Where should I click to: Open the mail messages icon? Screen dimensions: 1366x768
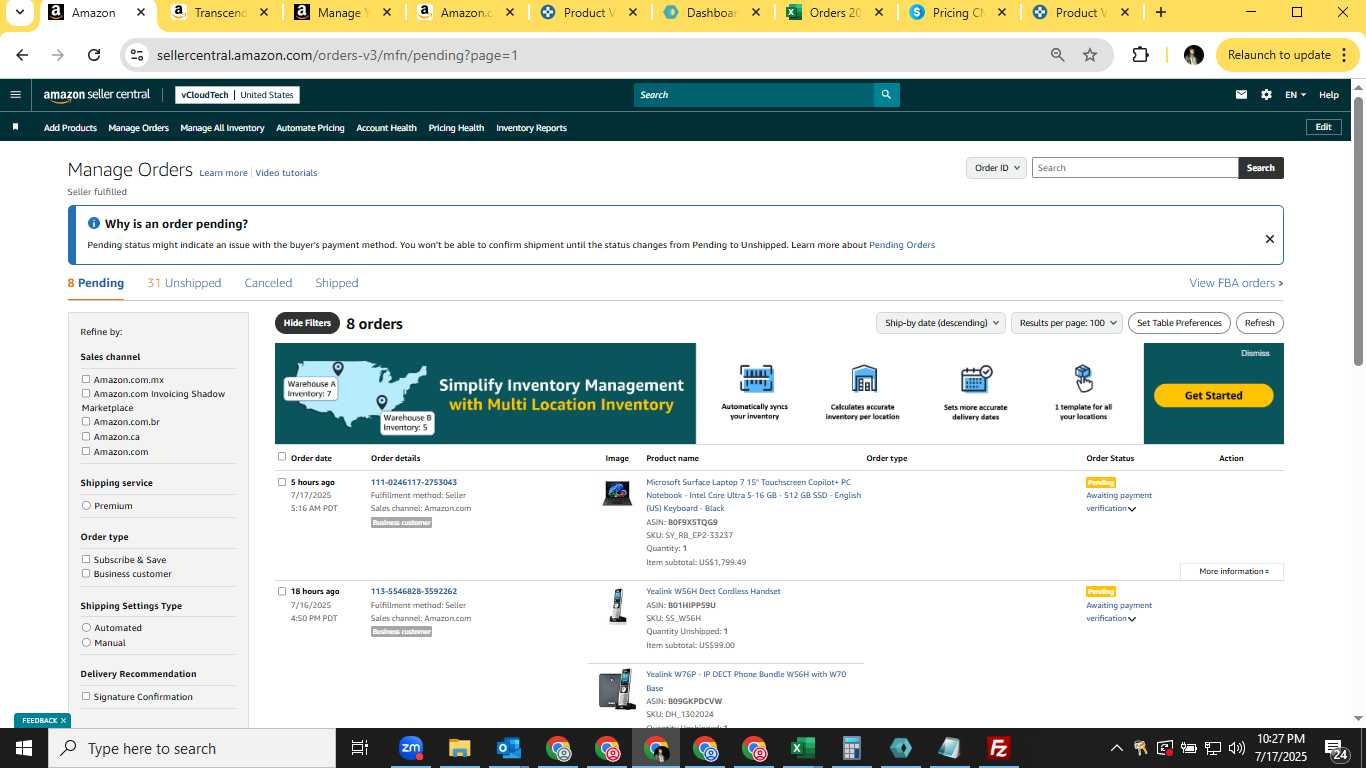[x=1241, y=95]
